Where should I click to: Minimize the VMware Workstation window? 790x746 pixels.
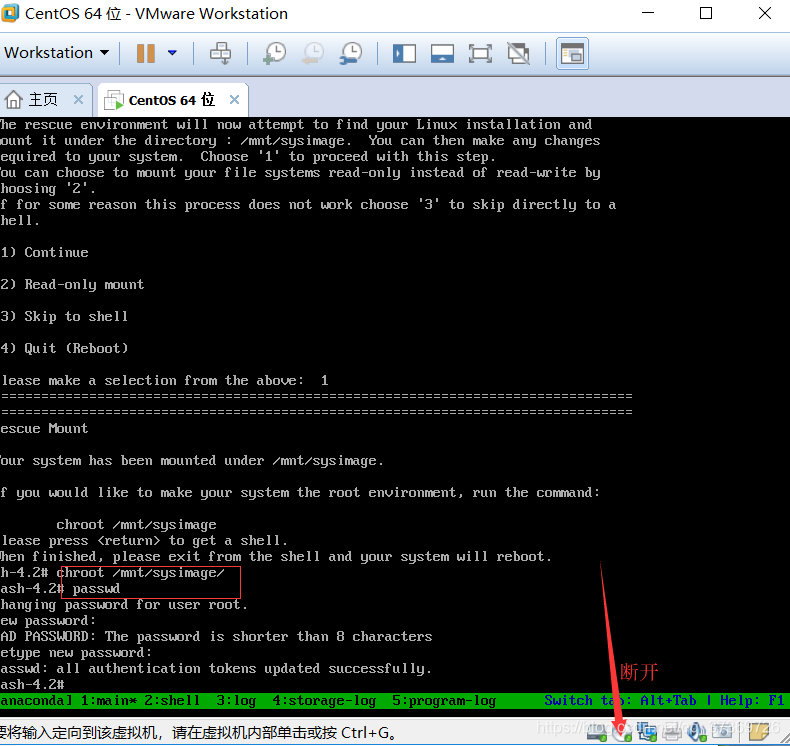[x=648, y=13]
